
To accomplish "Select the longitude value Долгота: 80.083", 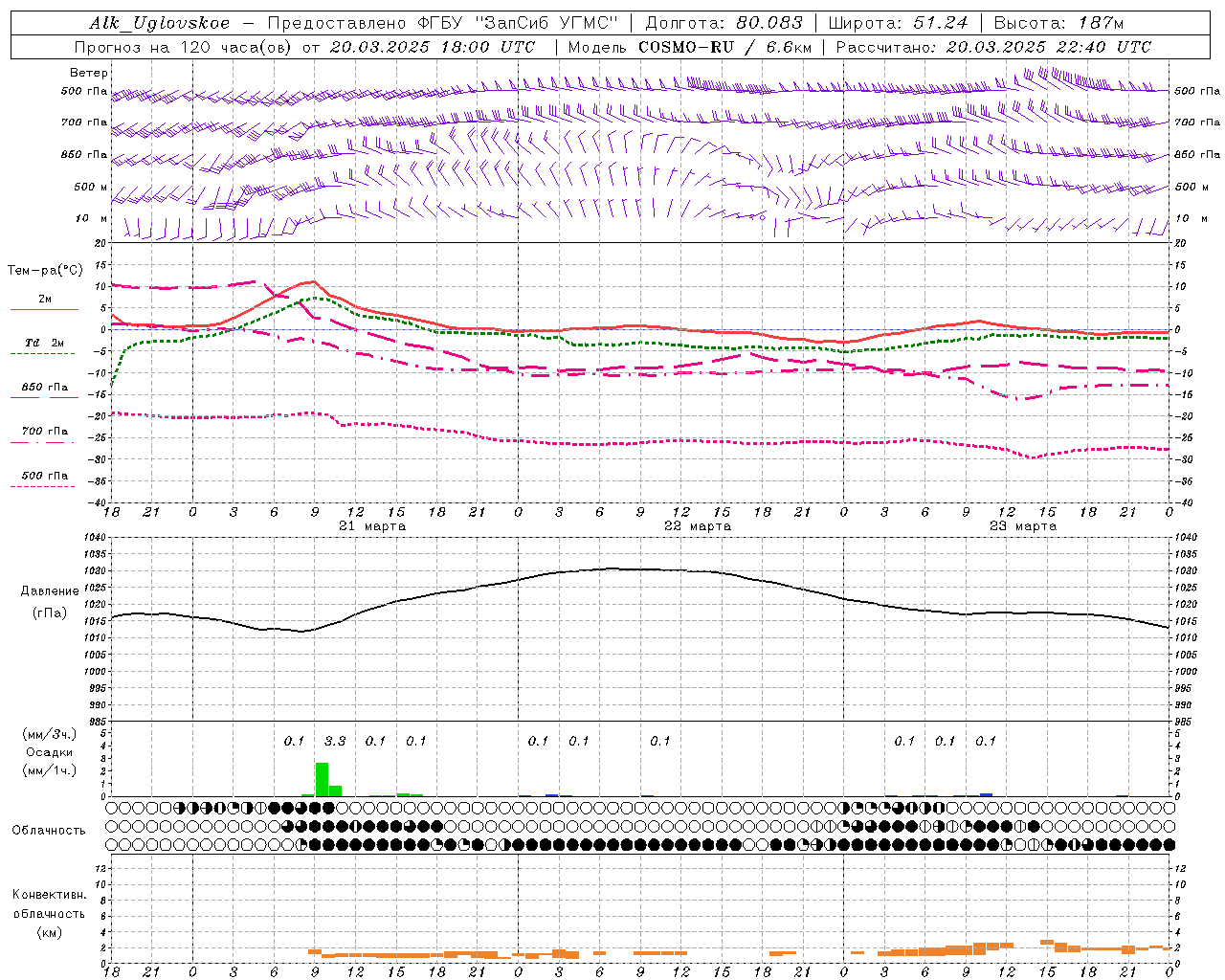I will click(x=724, y=24).
